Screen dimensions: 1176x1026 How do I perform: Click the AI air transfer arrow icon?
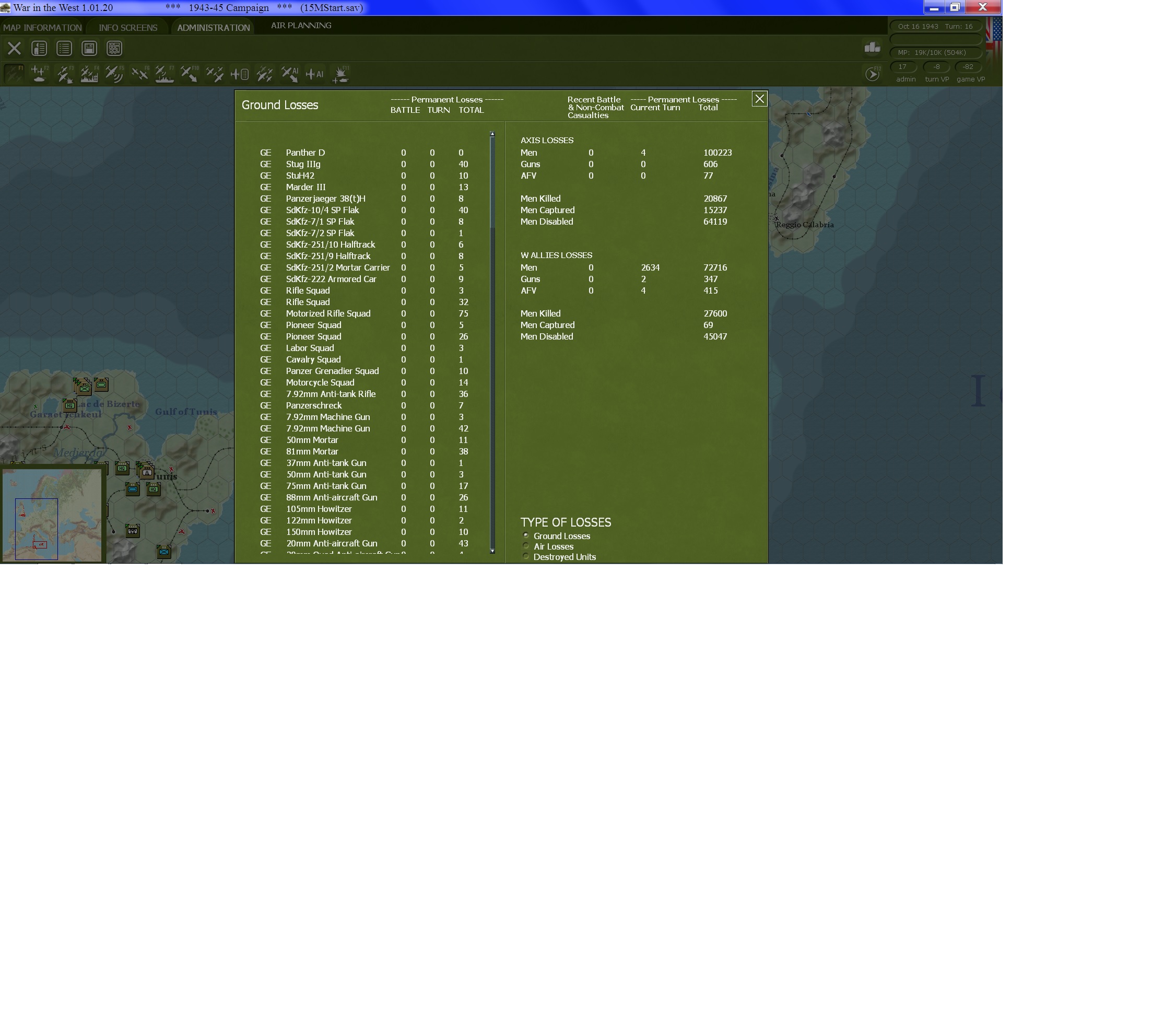pos(290,74)
